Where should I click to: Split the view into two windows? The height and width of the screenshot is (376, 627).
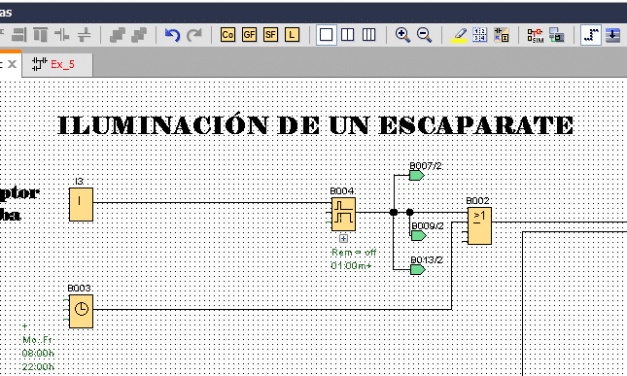347,35
